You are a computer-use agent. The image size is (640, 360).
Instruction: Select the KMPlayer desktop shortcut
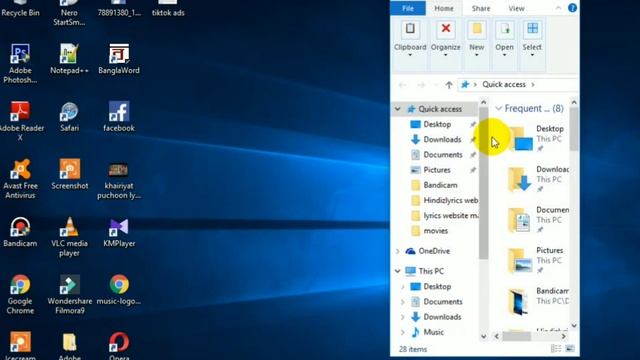pyautogui.click(x=119, y=233)
